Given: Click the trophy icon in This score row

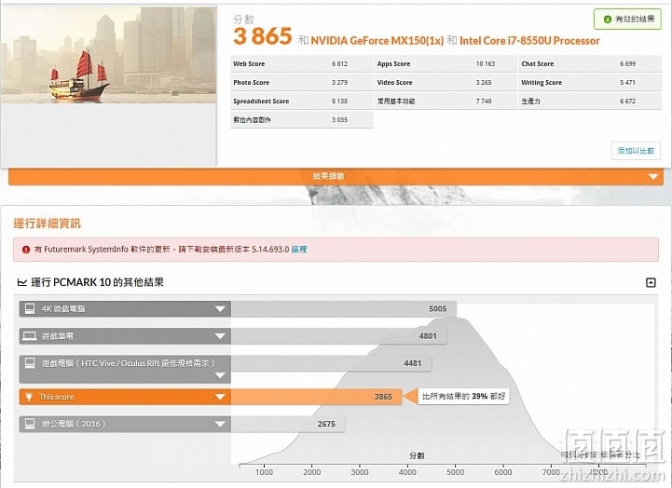Looking at the screenshot, I should 29,397.
